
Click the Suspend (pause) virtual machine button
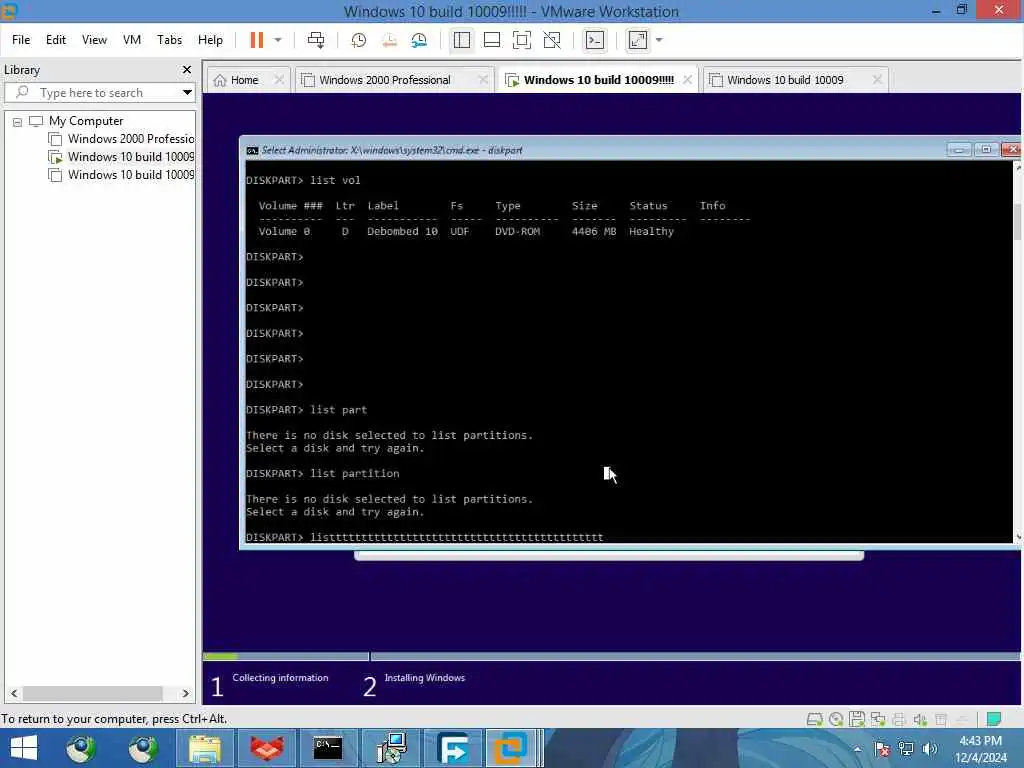pos(257,40)
